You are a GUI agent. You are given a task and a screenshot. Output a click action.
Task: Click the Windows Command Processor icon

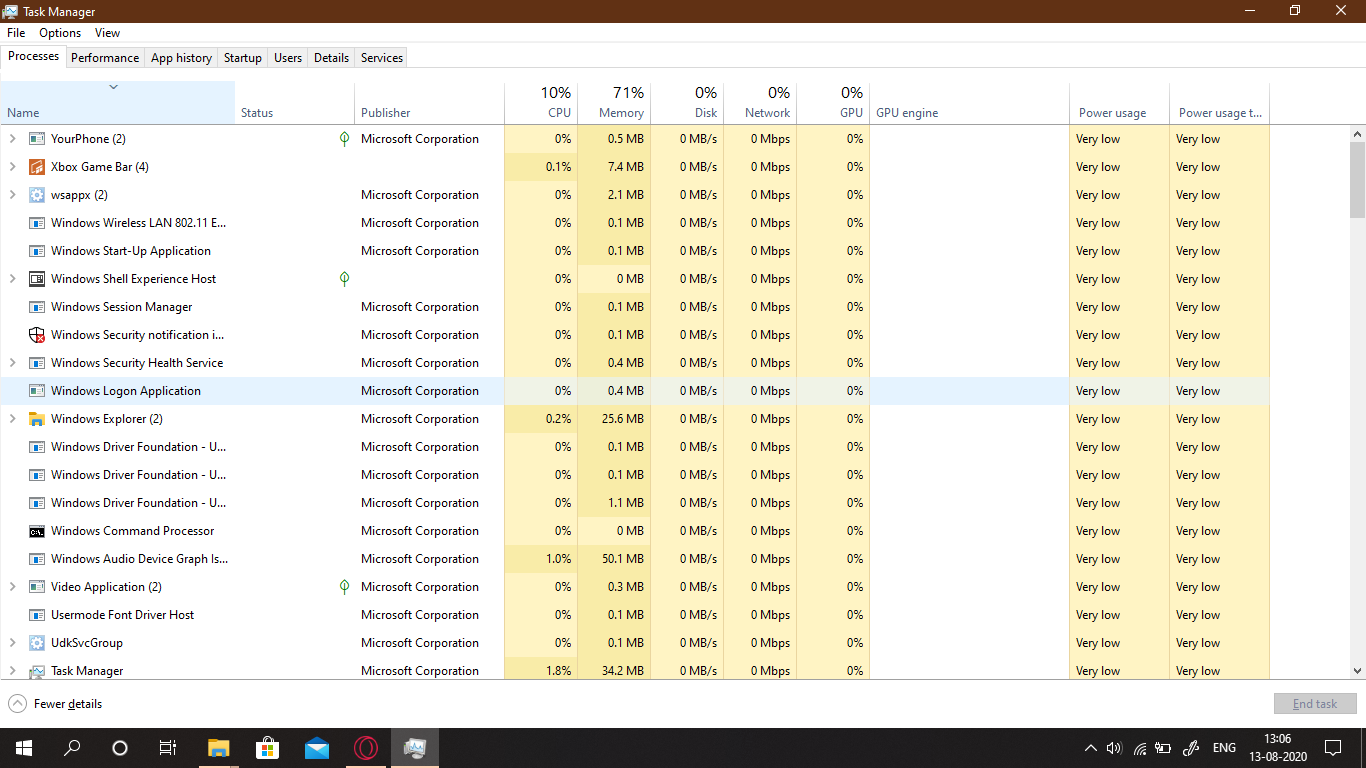pyautogui.click(x=37, y=531)
